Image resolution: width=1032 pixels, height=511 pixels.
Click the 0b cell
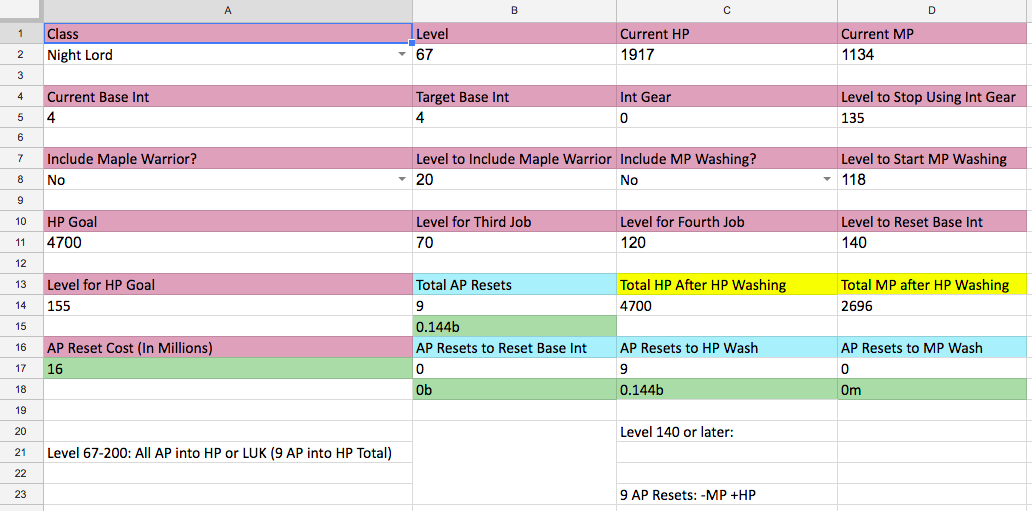515,389
